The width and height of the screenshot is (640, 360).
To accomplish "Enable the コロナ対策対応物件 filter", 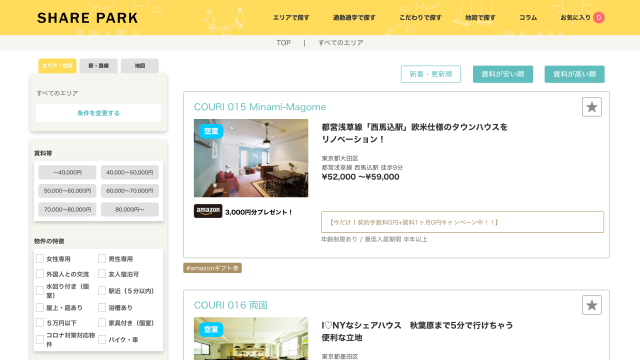I will click(x=40, y=339).
